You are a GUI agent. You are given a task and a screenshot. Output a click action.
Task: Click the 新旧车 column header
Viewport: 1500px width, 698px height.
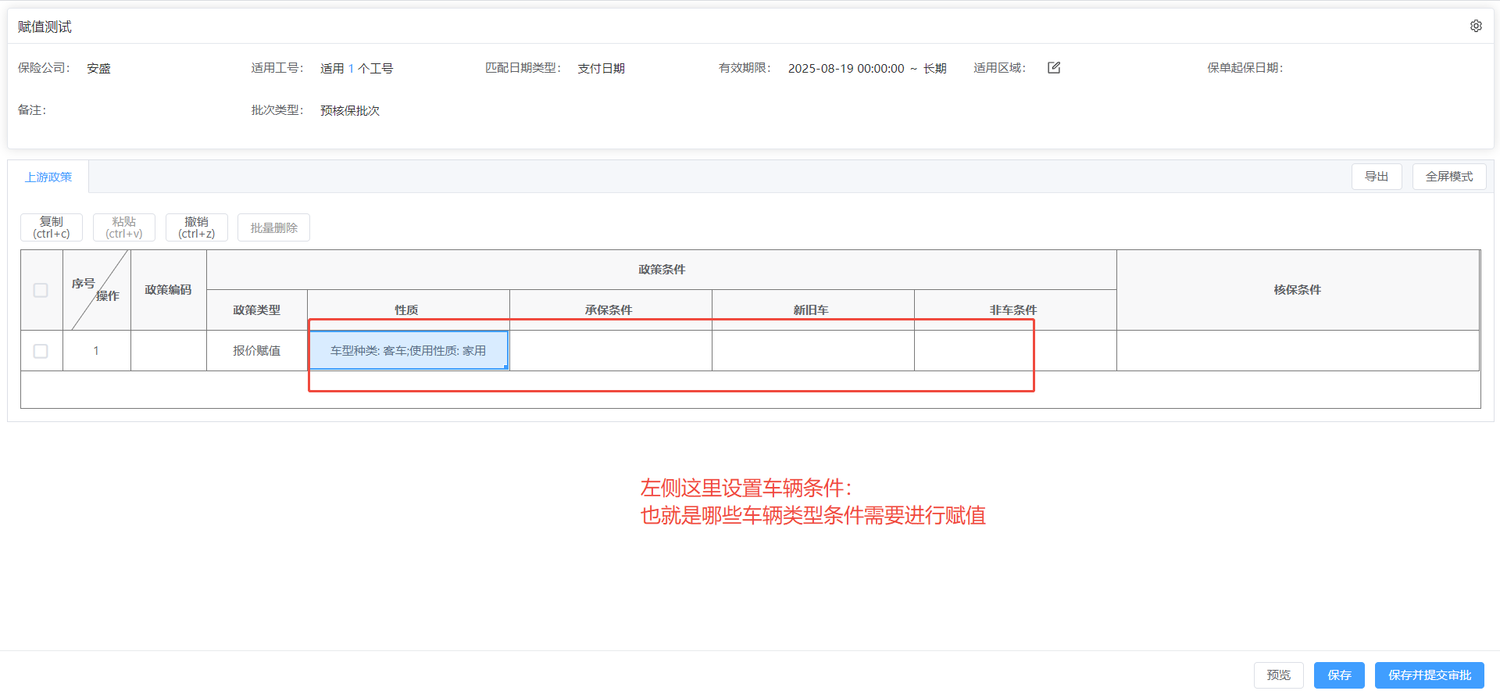[813, 310]
